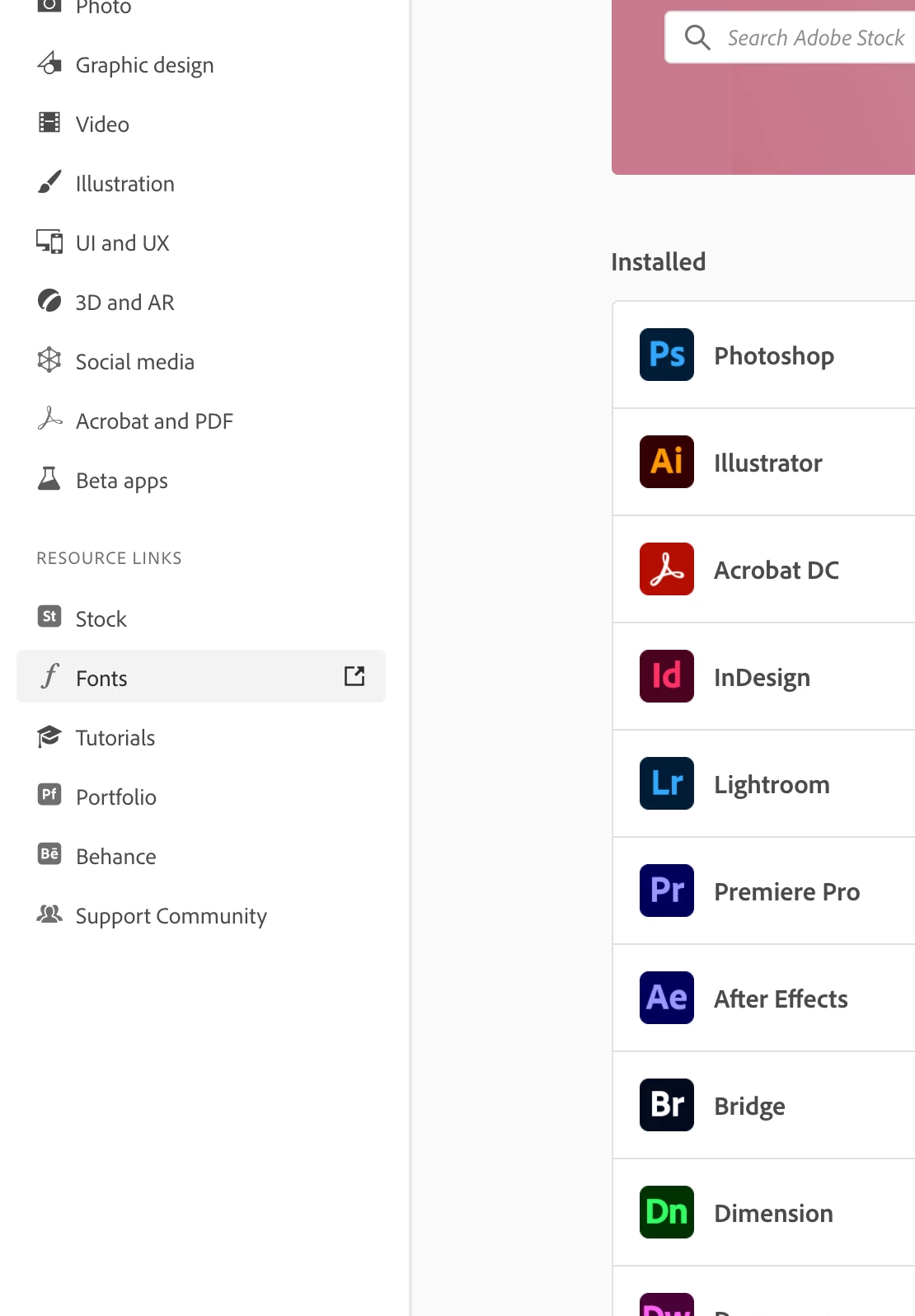Click the InDesign Id app icon
Image resolution: width=915 pixels, height=1316 pixels.
point(666,676)
